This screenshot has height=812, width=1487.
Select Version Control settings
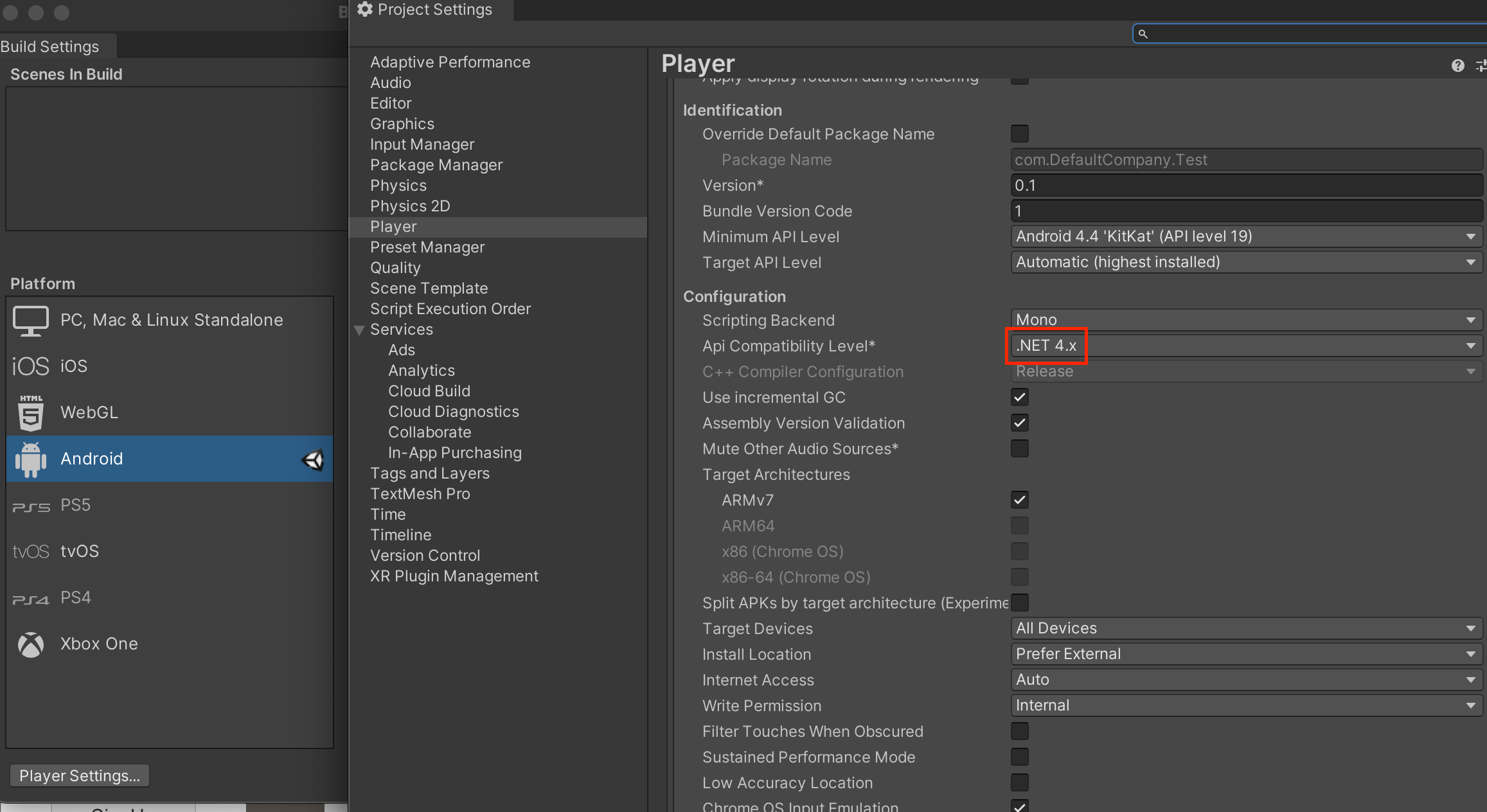coord(425,556)
